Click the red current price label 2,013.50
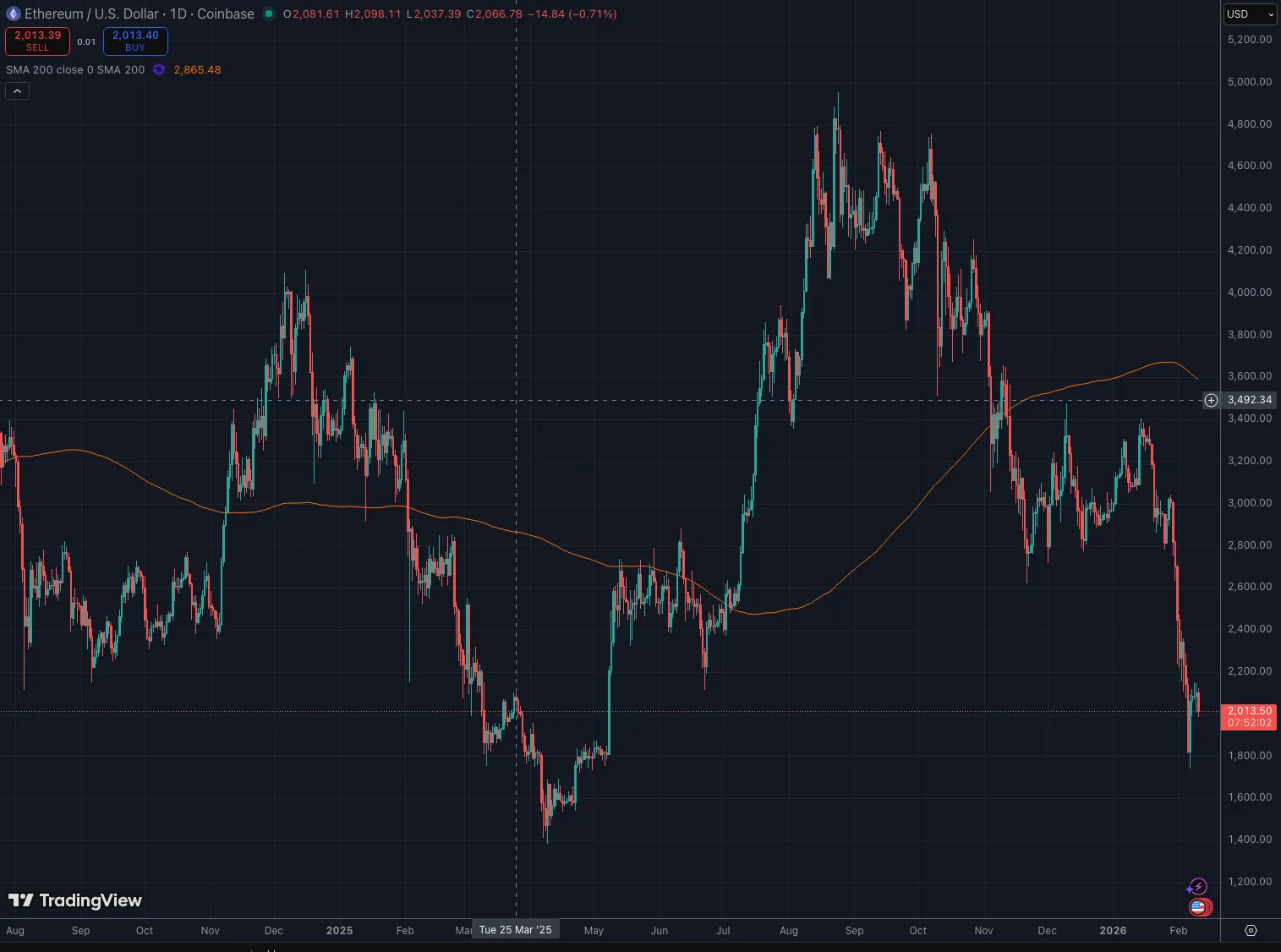Viewport: 1281px width, 952px height. point(1250,717)
